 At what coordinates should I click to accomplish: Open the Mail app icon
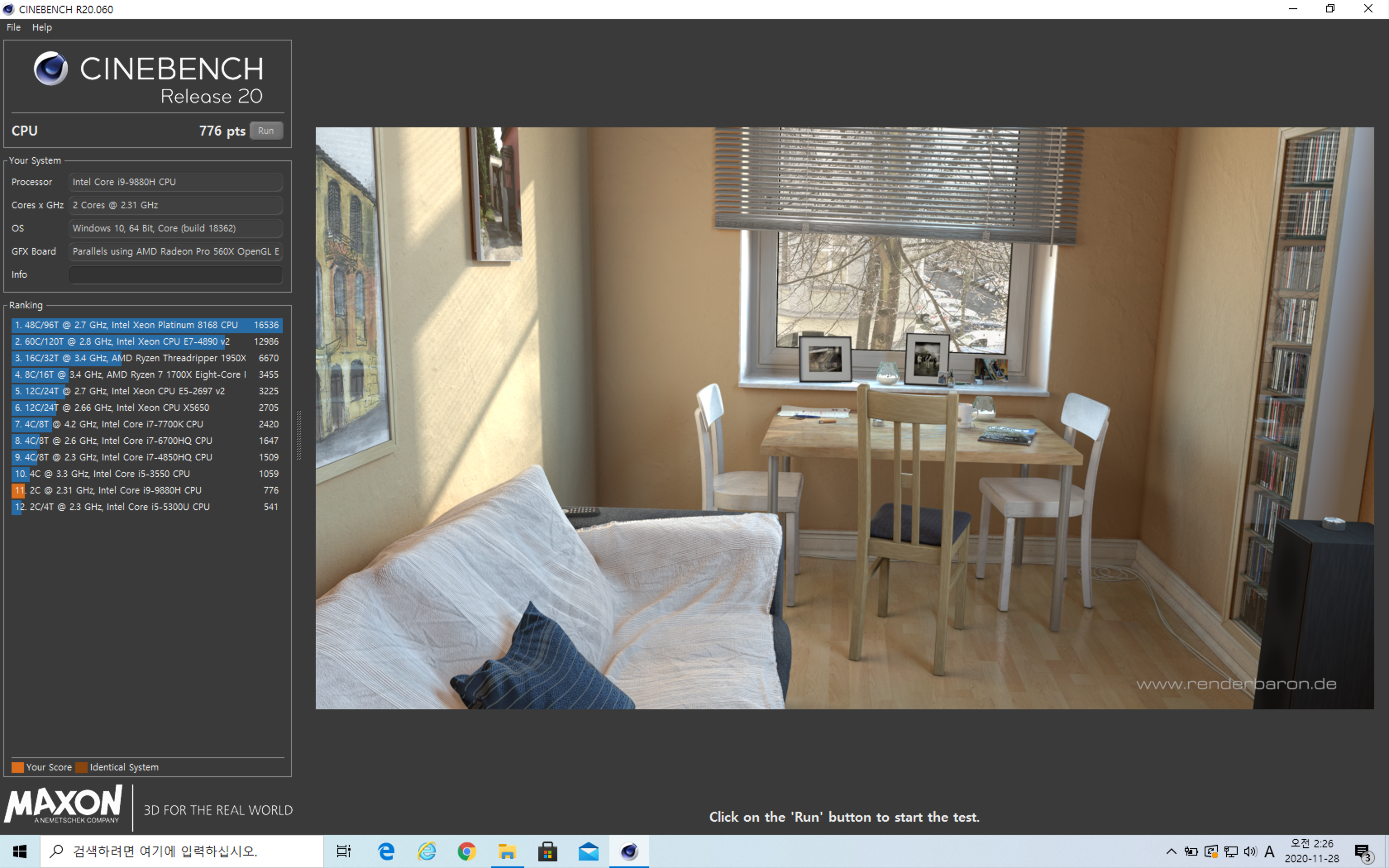point(588,851)
